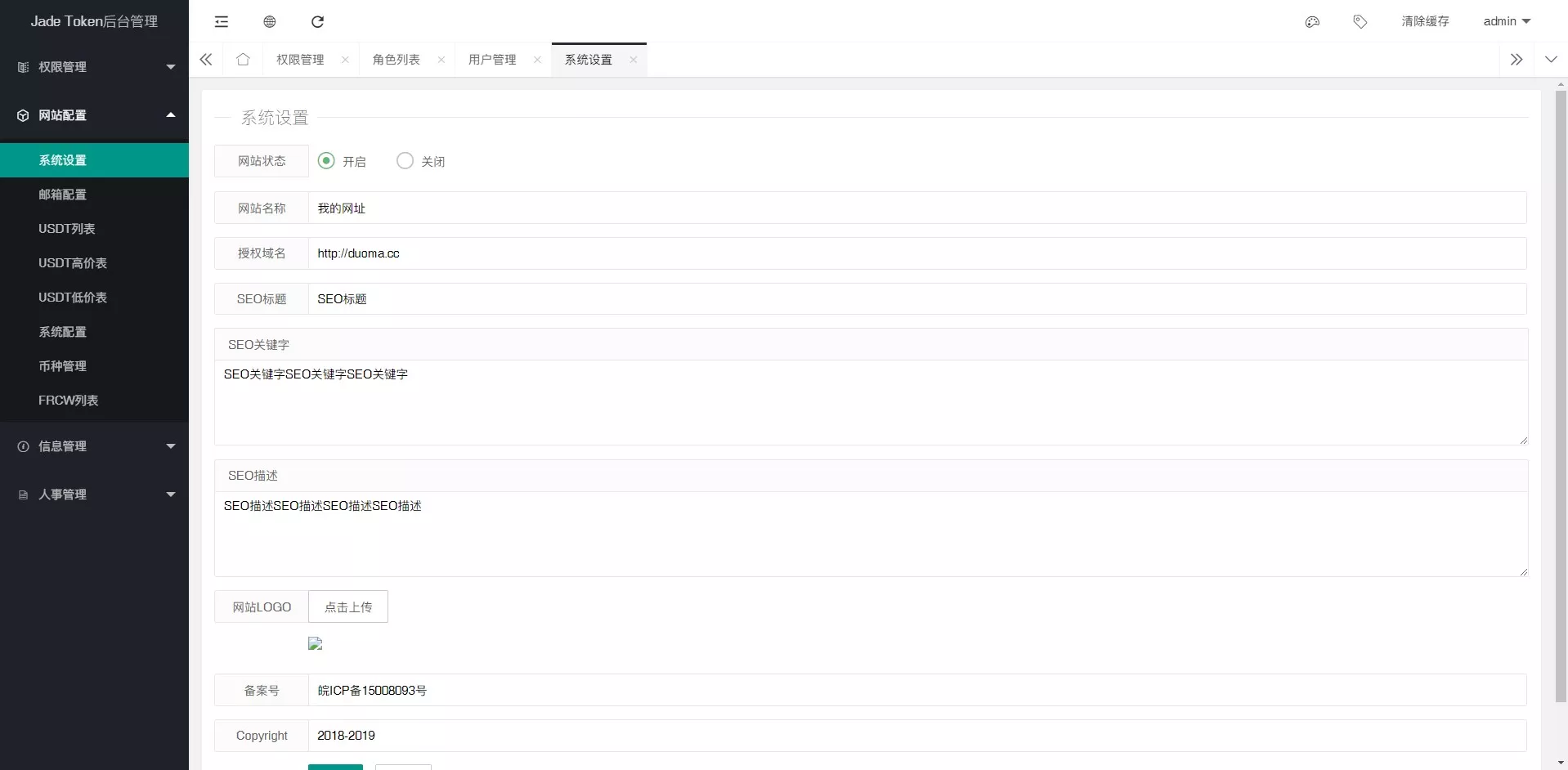Click 清除缓存 in the top bar

pos(1425,21)
